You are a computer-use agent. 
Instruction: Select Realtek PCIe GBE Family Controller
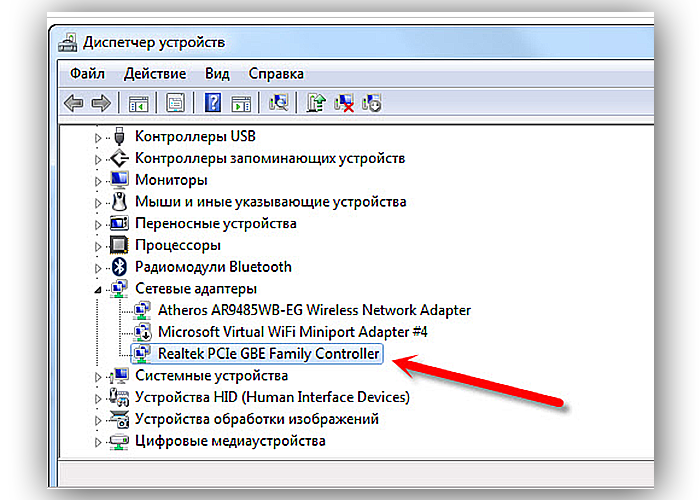(x=269, y=354)
